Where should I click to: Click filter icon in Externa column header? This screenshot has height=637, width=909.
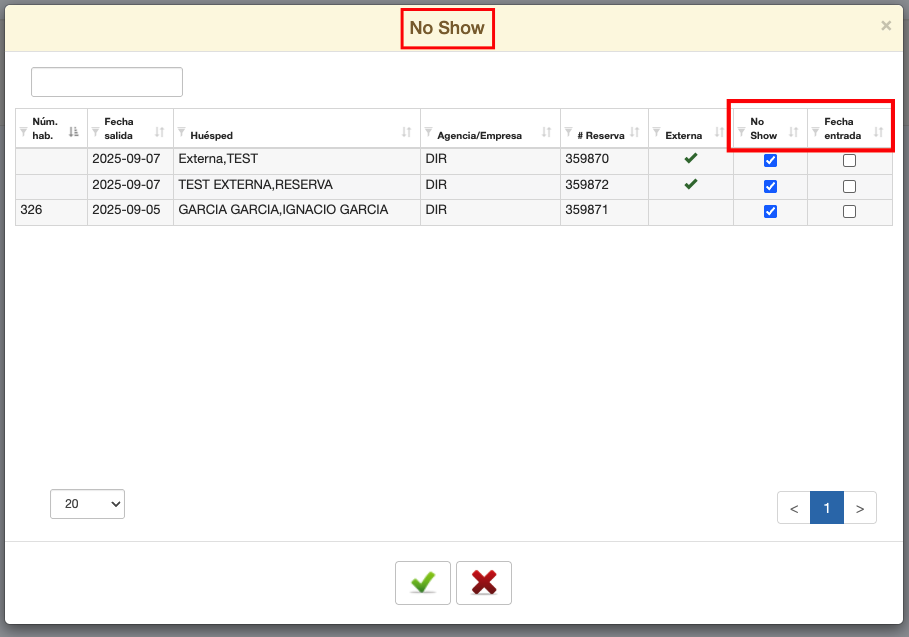pos(656,131)
